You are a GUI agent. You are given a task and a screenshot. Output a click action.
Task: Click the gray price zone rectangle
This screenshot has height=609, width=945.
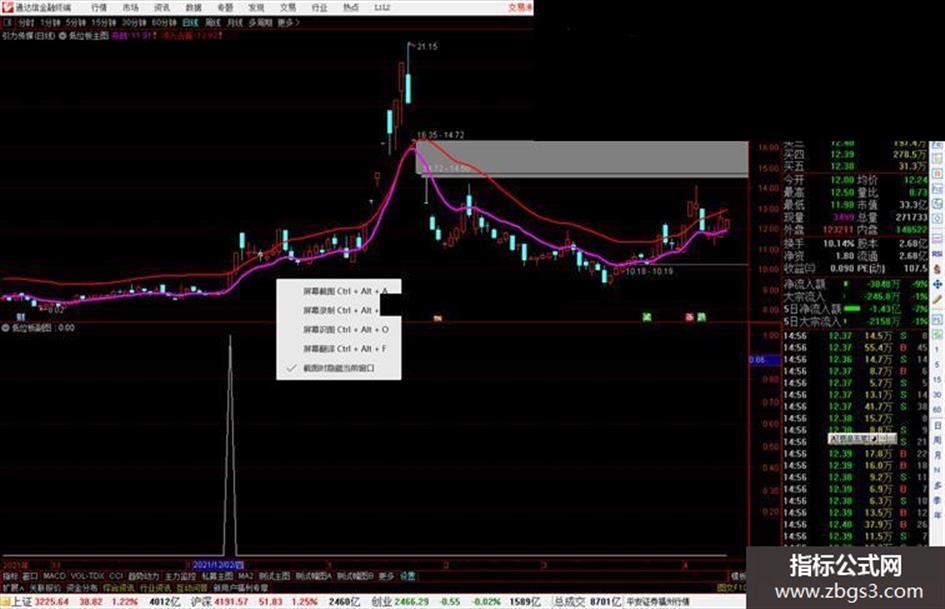coord(582,159)
